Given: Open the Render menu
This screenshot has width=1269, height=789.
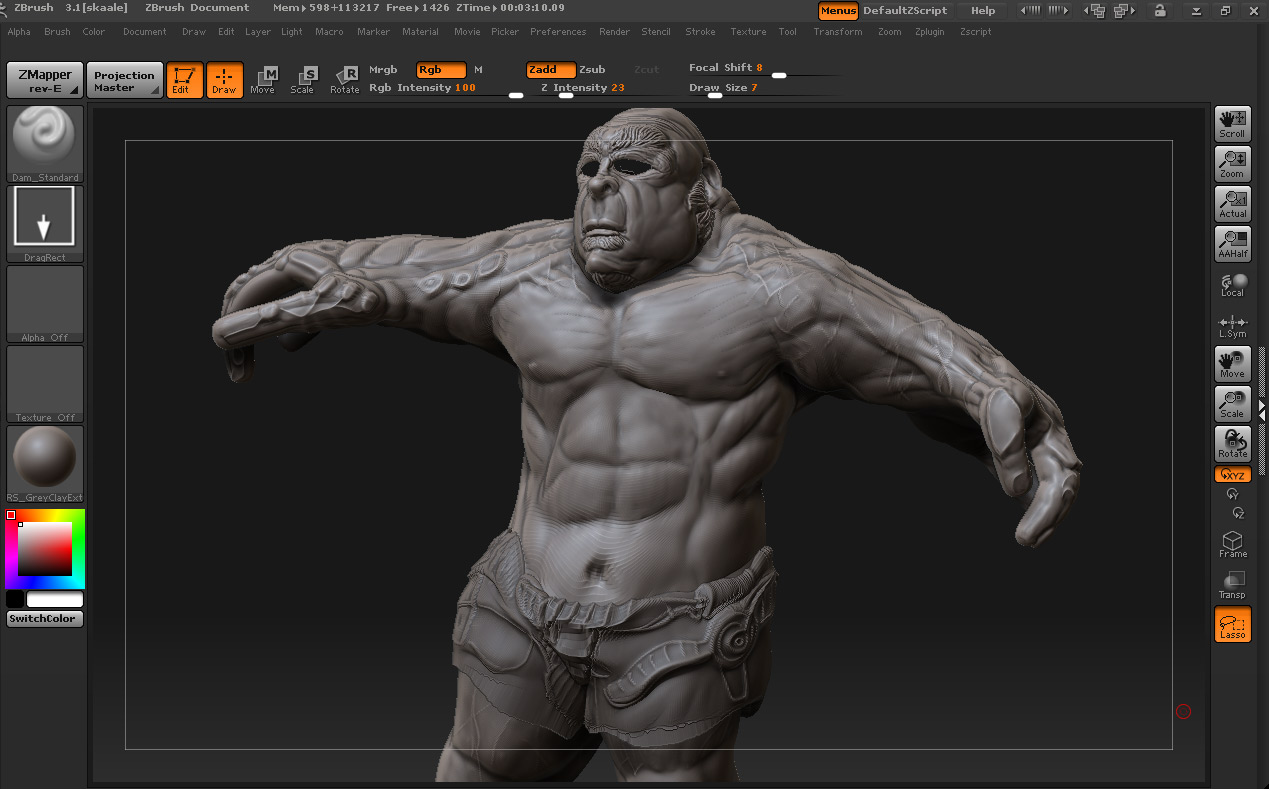Looking at the screenshot, I should coord(615,32).
